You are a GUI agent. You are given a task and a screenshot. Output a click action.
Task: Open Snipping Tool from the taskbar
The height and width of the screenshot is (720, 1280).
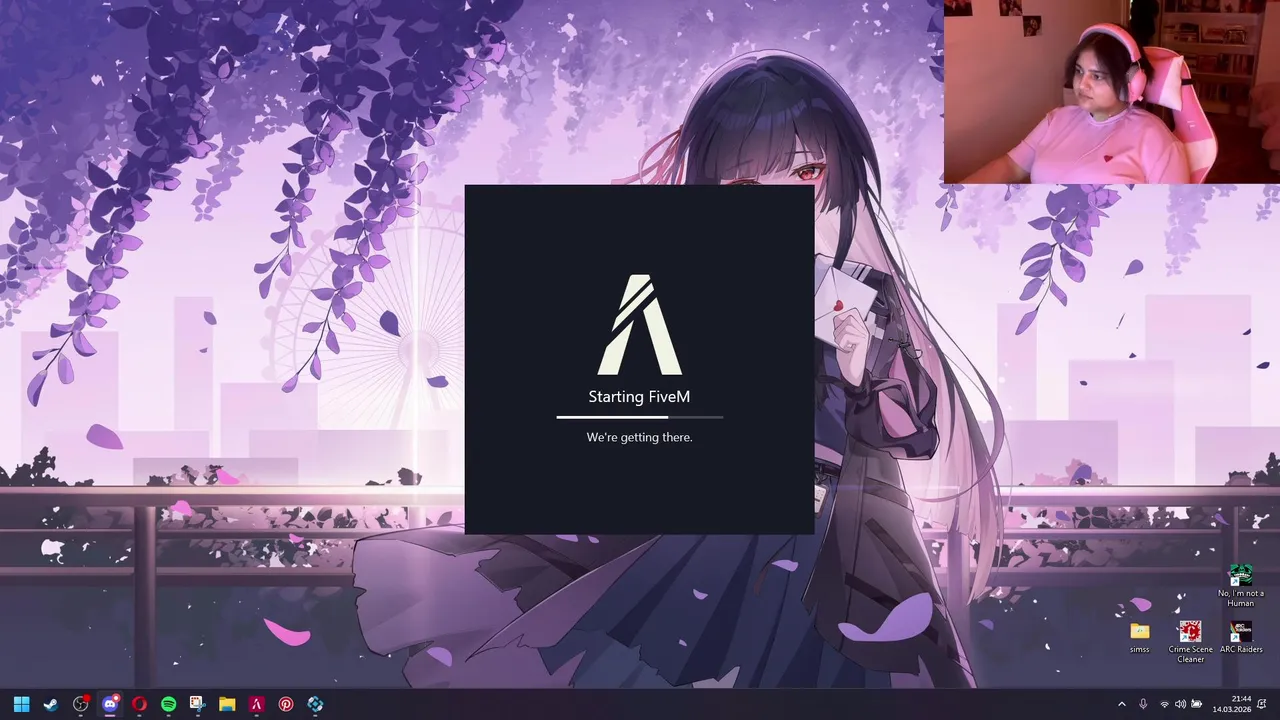(197, 704)
